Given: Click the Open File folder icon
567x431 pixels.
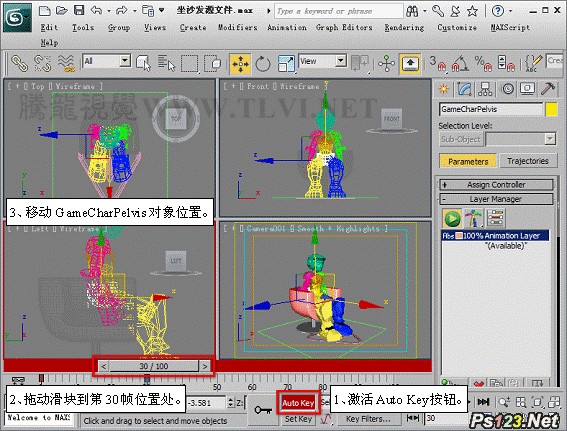Looking at the screenshot, I should point(62,10).
